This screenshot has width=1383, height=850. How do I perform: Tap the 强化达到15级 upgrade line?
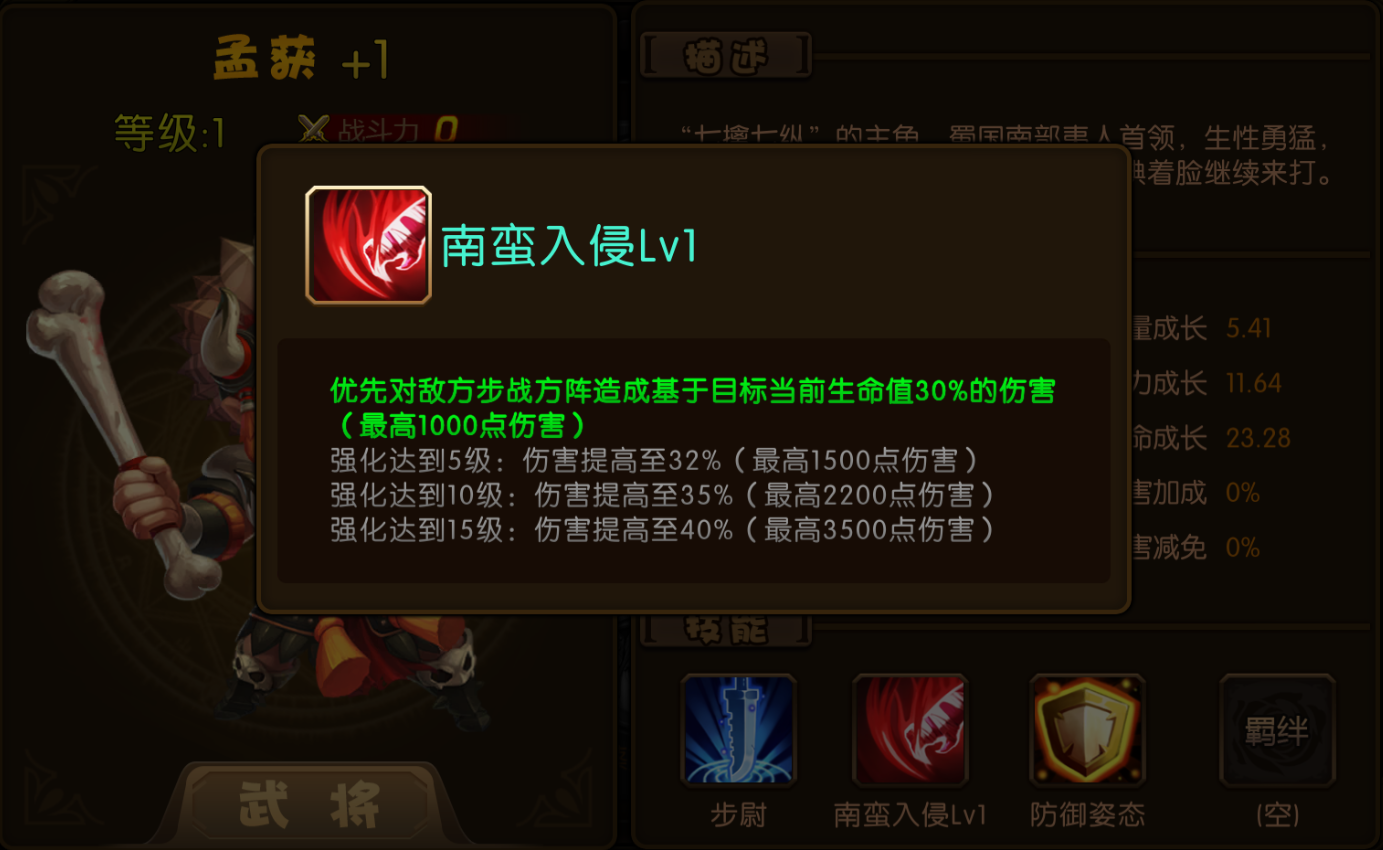(x=662, y=529)
